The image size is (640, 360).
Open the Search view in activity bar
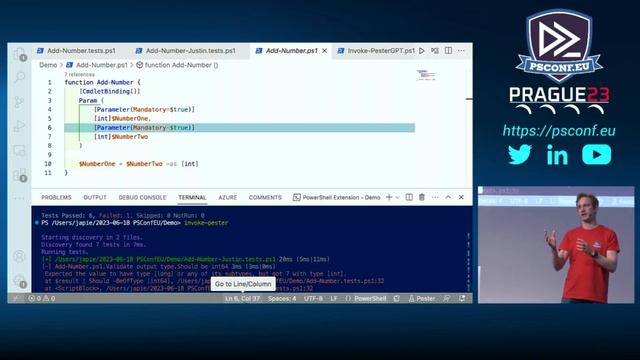(x=19, y=77)
